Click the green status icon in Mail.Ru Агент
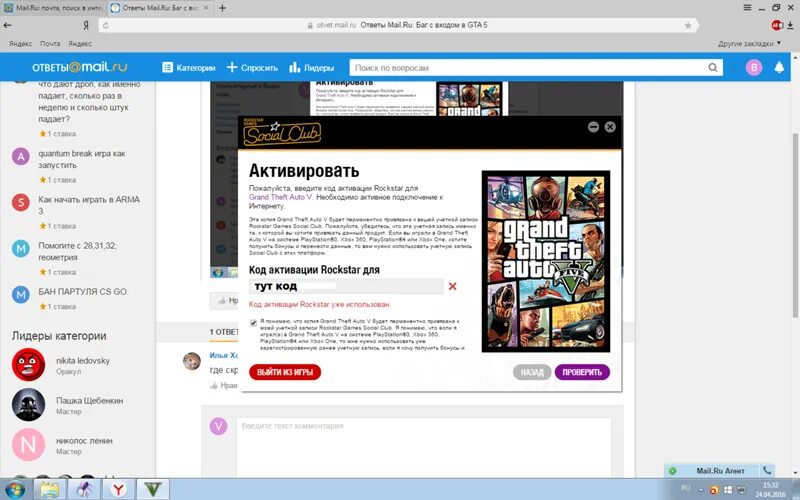Viewport: 800px width, 500px height. click(672, 471)
